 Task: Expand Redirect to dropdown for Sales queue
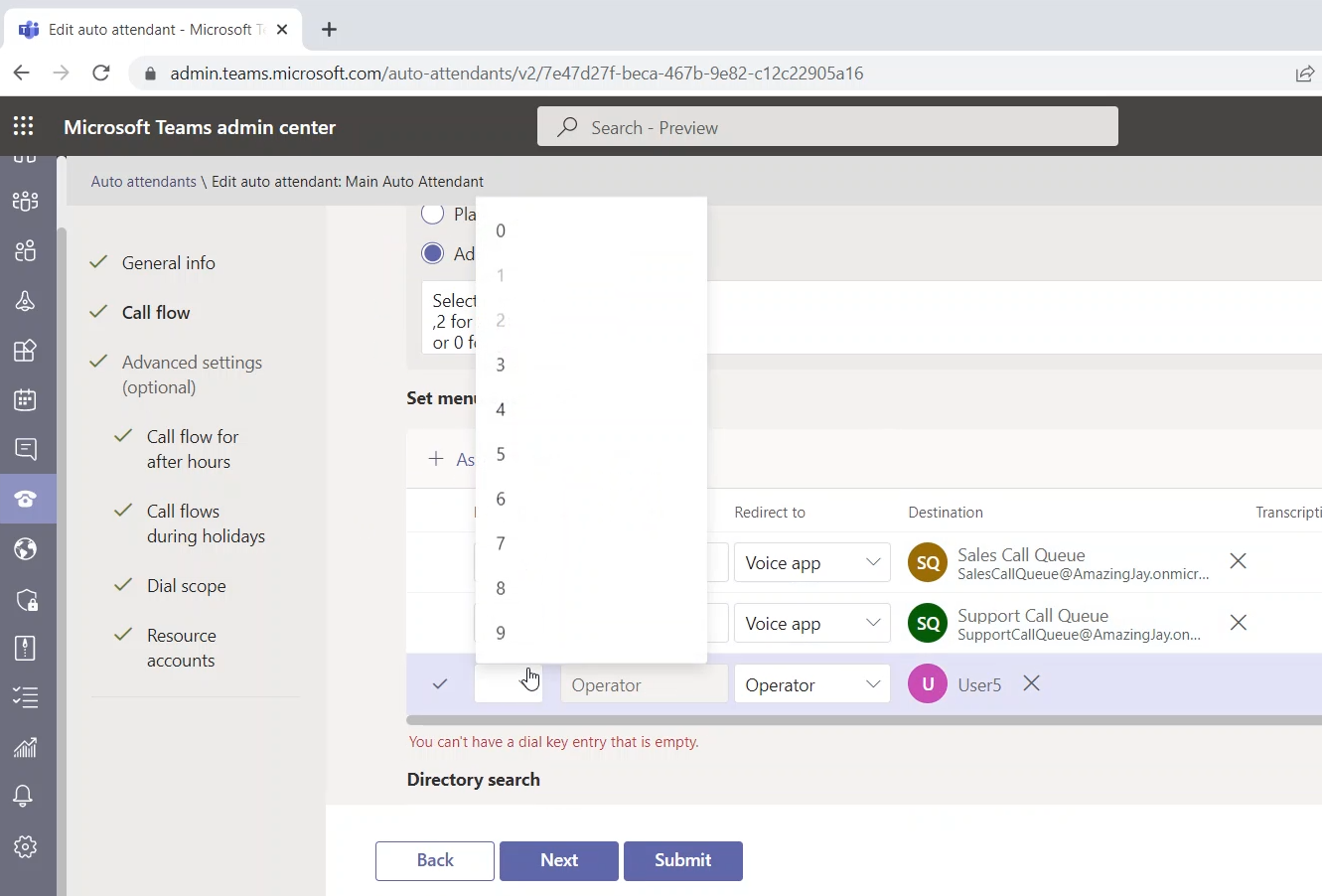click(811, 563)
